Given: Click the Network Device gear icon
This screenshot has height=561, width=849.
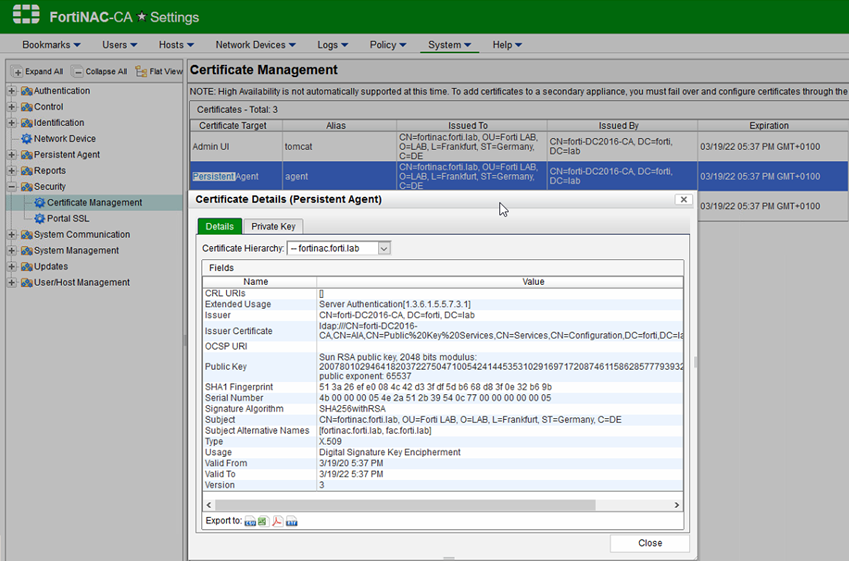Looking at the screenshot, I should pyautogui.click(x=27, y=139).
